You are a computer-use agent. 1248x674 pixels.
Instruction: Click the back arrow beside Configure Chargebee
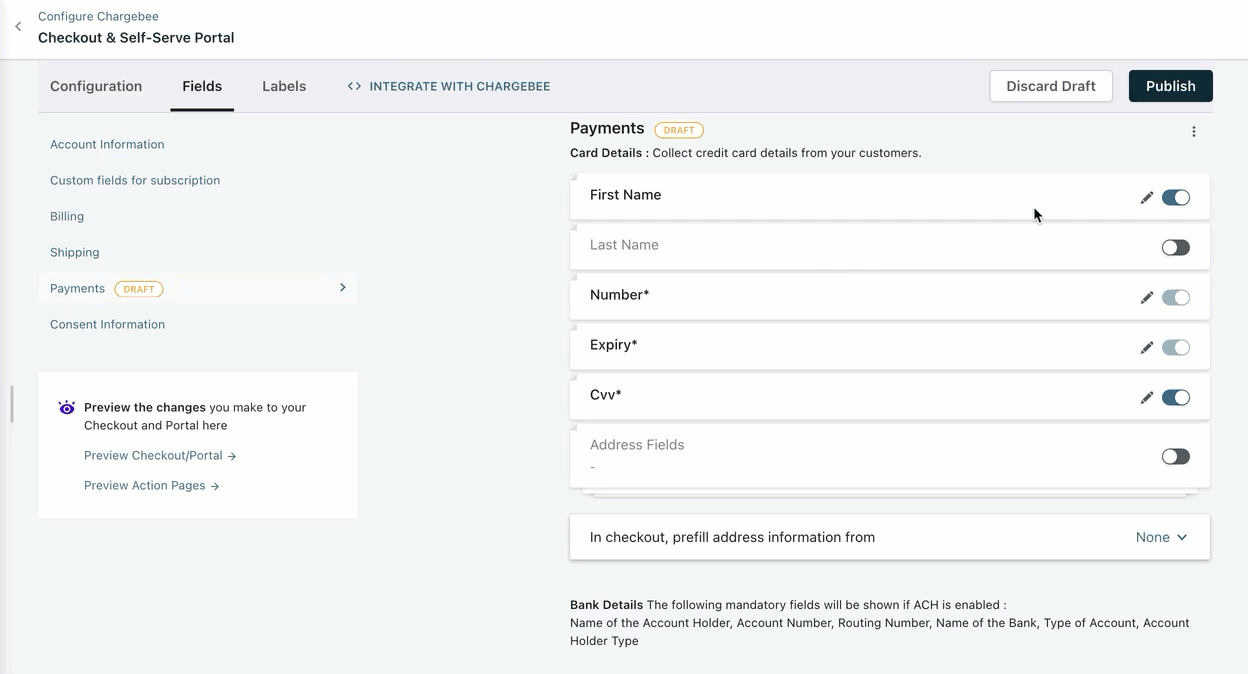click(18, 27)
